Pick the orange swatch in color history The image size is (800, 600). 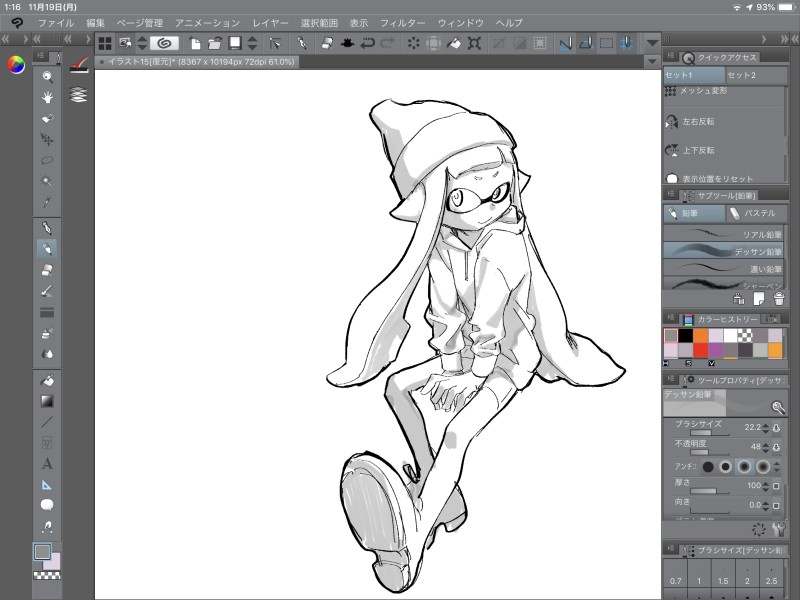point(700,336)
